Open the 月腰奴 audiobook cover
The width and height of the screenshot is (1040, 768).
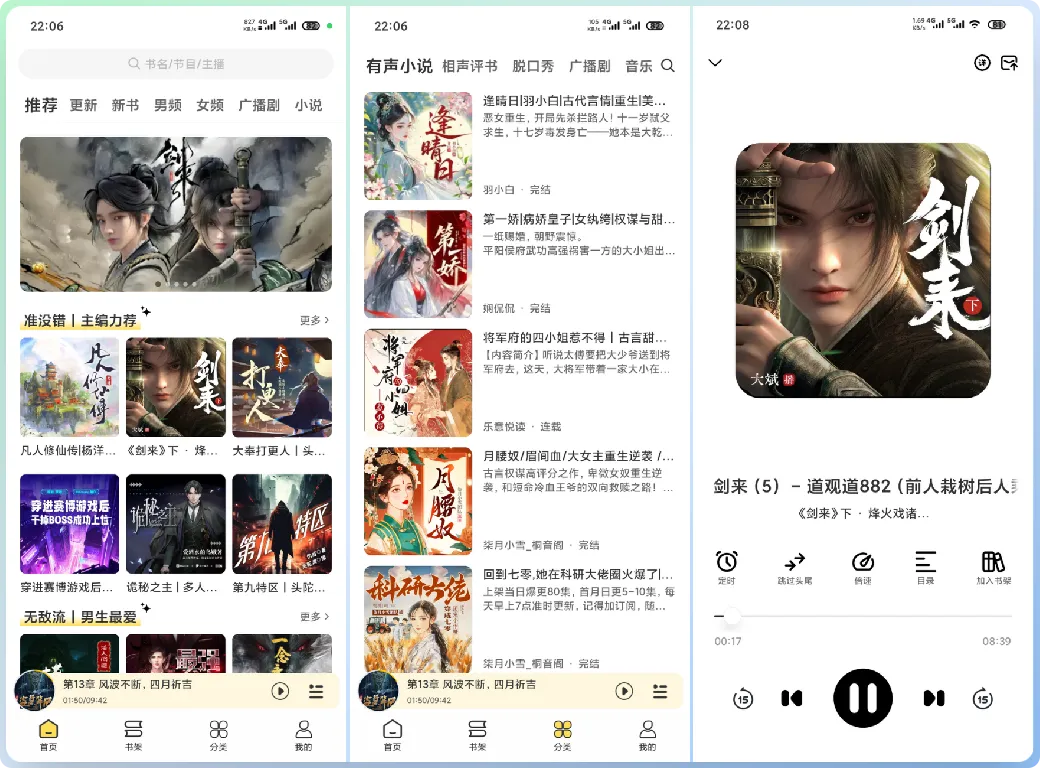click(x=418, y=501)
